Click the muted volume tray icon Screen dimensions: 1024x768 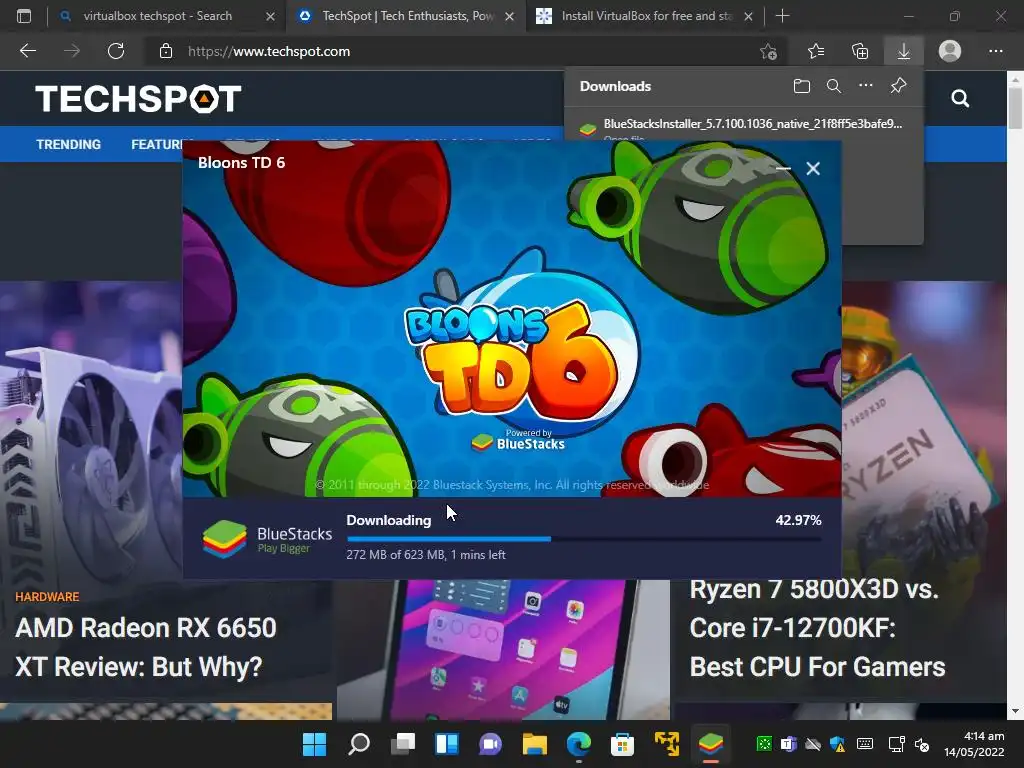921,744
